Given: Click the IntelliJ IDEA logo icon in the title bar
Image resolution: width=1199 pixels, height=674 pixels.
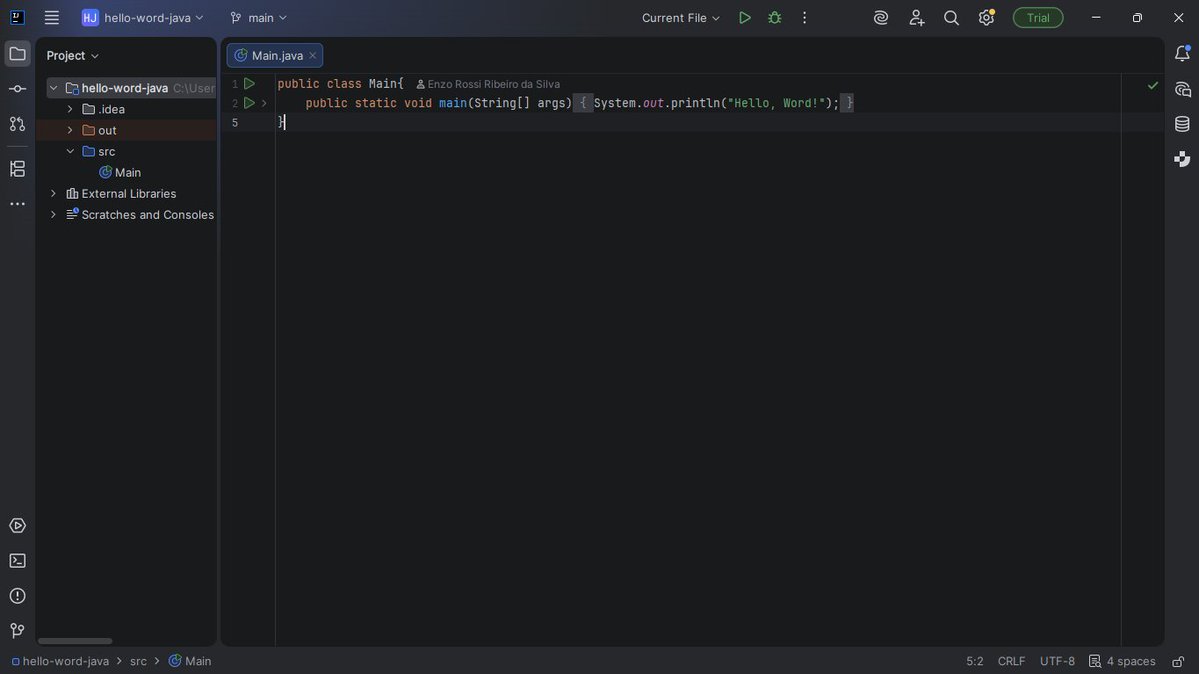Looking at the screenshot, I should tap(17, 18).
